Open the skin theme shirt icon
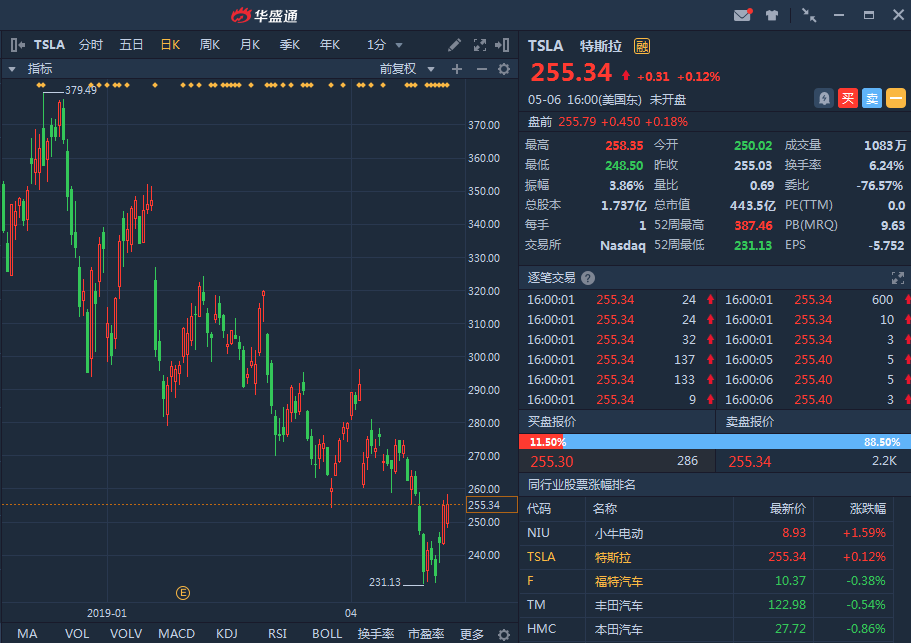 click(x=772, y=15)
